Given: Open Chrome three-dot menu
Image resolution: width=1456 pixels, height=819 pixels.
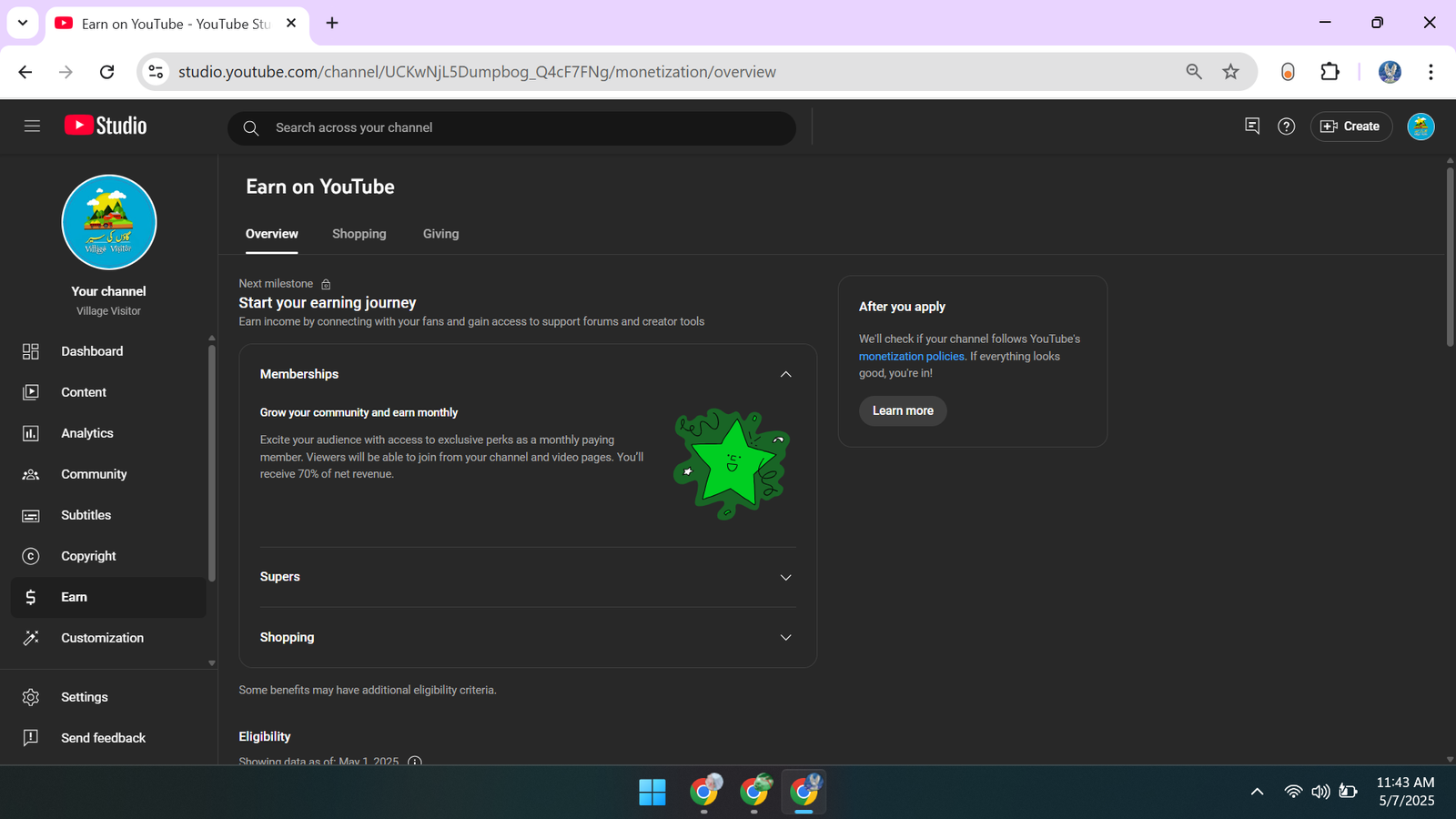Looking at the screenshot, I should (x=1431, y=72).
